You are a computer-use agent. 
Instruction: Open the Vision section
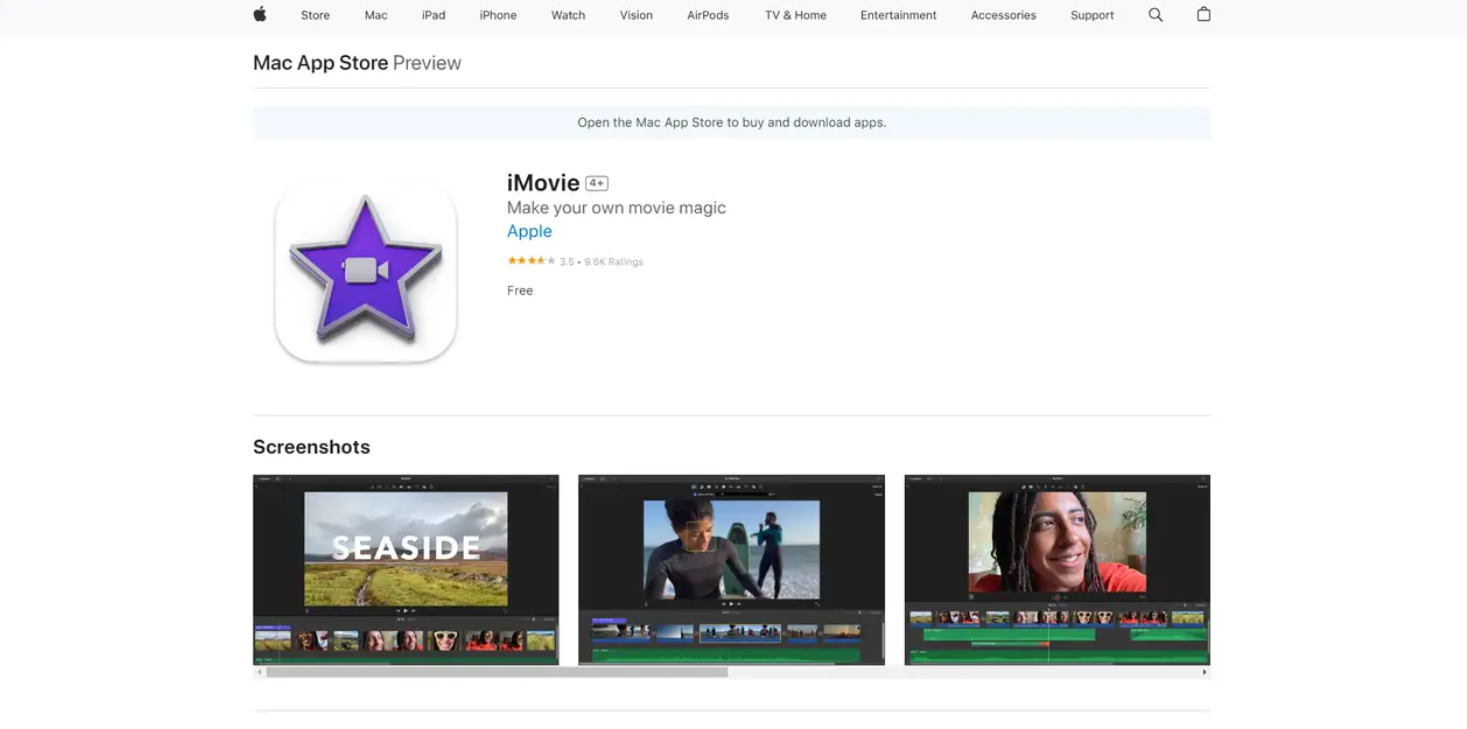636,15
